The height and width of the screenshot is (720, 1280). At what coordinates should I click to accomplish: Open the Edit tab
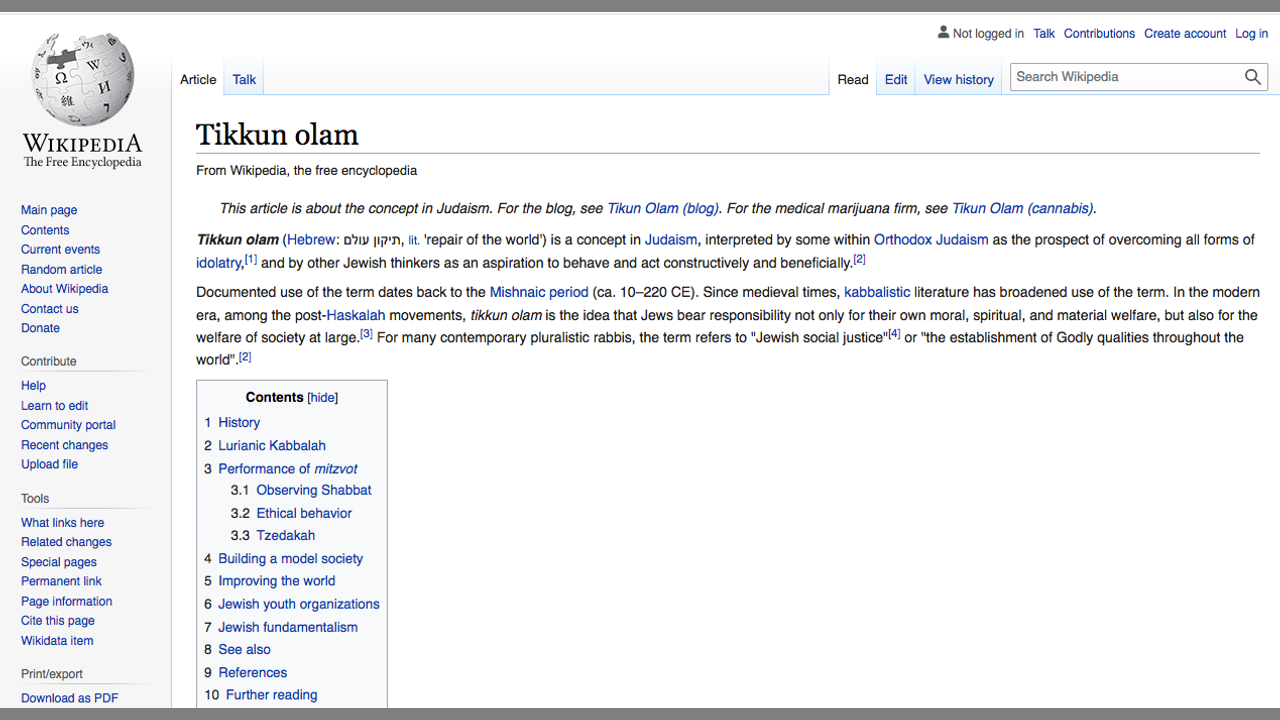click(x=896, y=80)
